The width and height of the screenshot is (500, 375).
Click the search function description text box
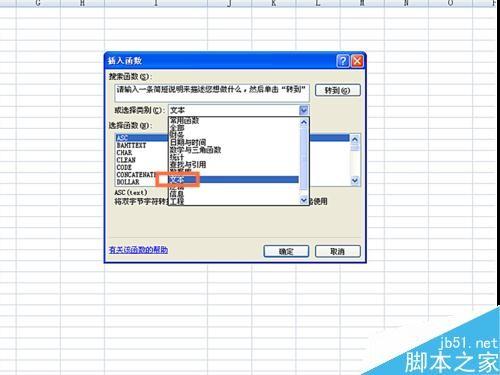click(212, 93)
